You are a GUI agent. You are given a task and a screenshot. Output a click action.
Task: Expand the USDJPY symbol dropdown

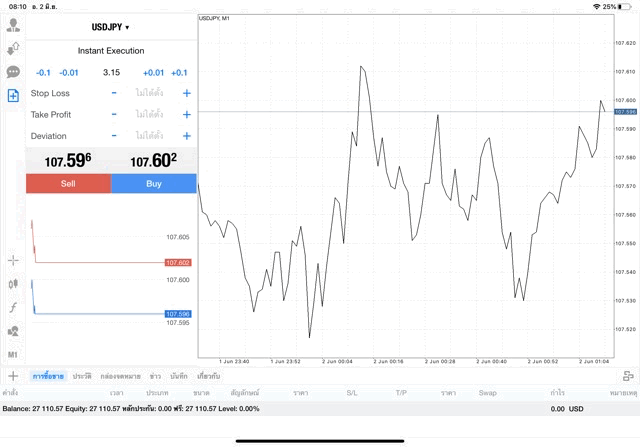(x=110, y=27)
